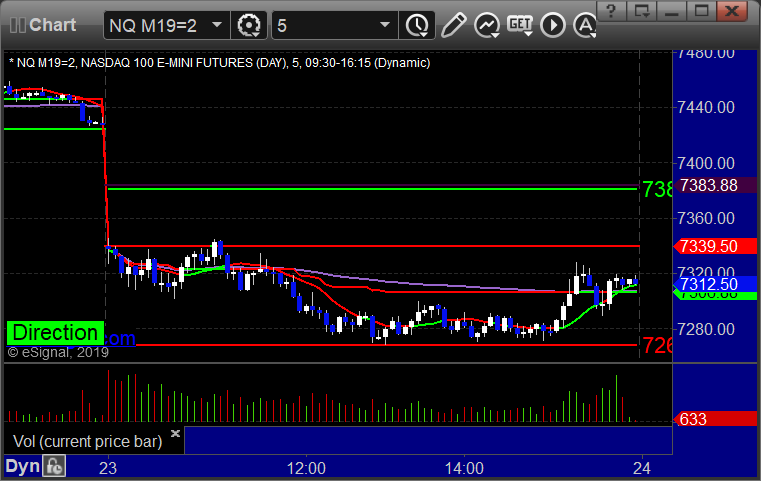Click the 7360.00 price axis label
The image size is (761, 481).
706,218
